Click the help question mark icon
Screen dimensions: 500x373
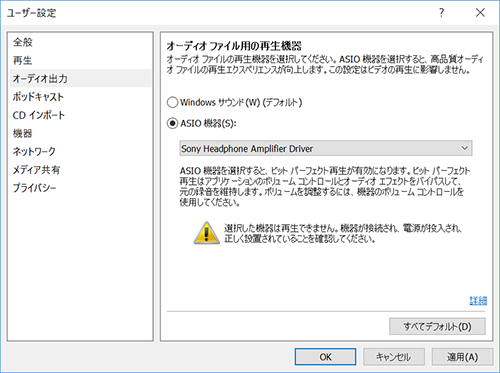point(441,13)
